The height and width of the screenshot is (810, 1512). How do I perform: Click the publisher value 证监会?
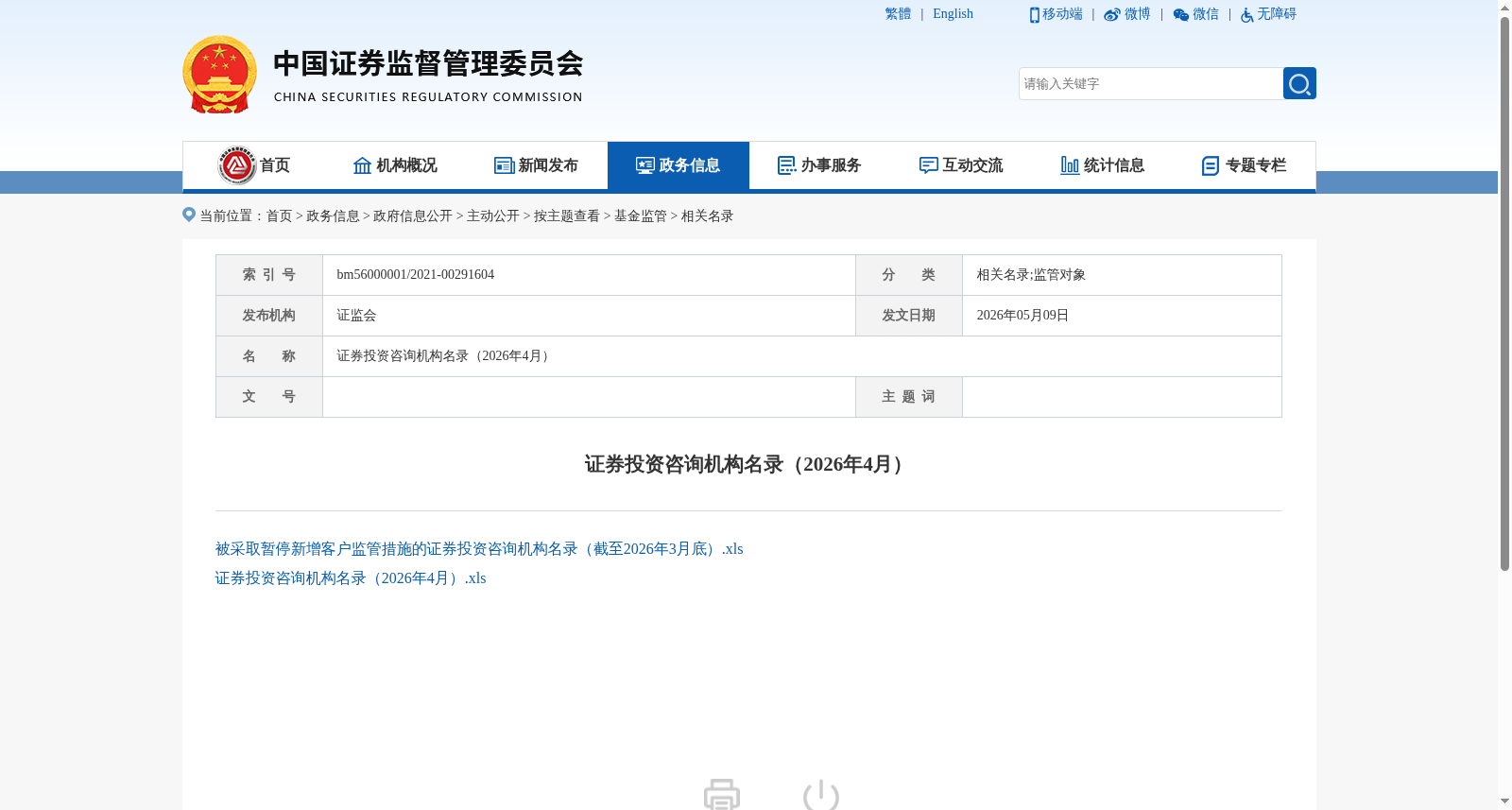click(x=356, y=316)
